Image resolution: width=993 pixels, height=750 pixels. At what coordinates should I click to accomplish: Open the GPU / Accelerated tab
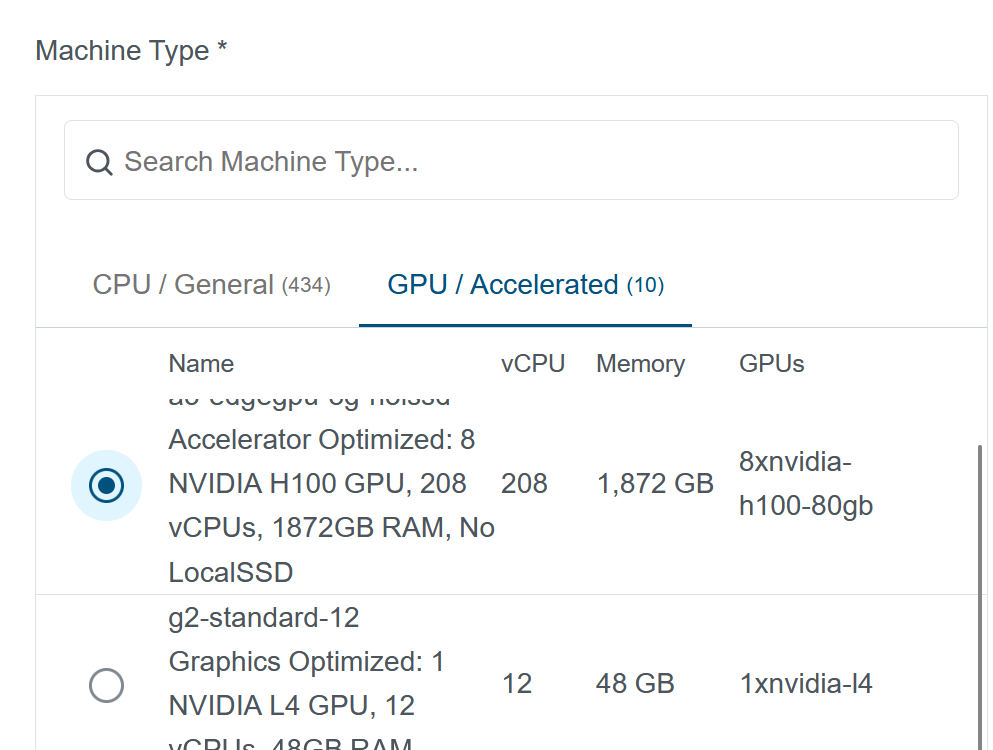(x=525, y=285)
